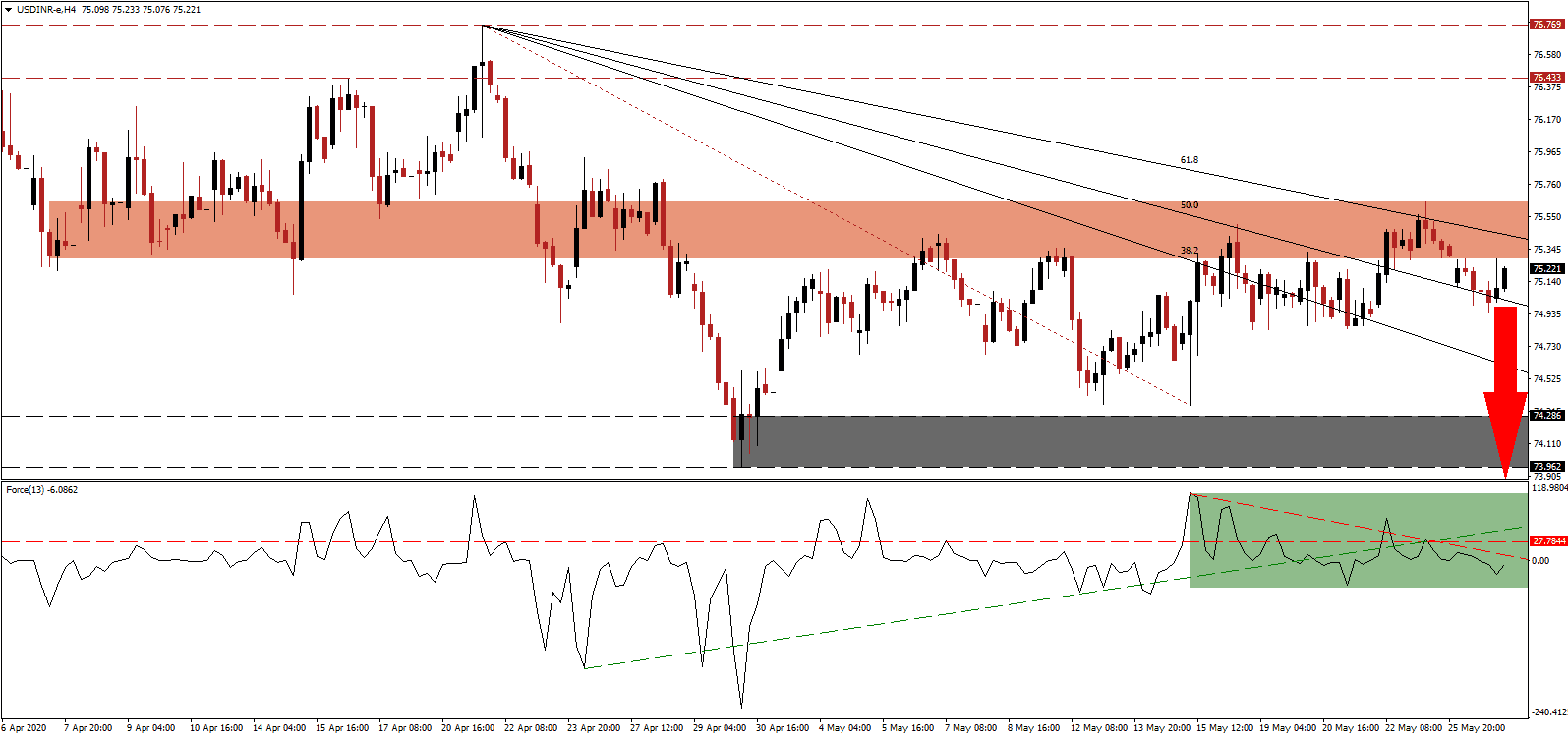
Task: Select the 75.221 current price tag
Action: click(1546, 268)
